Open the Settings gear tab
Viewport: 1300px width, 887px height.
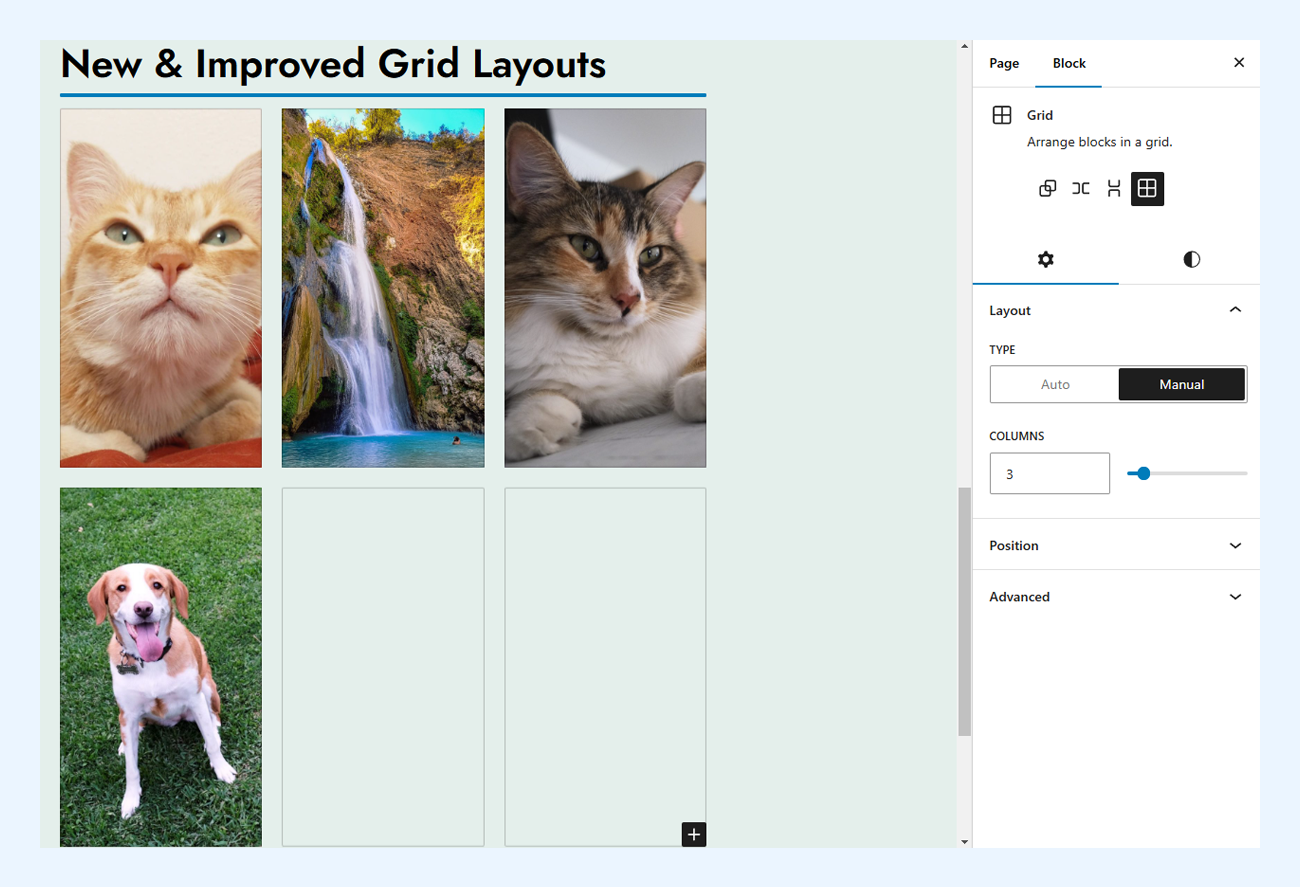1045,260
